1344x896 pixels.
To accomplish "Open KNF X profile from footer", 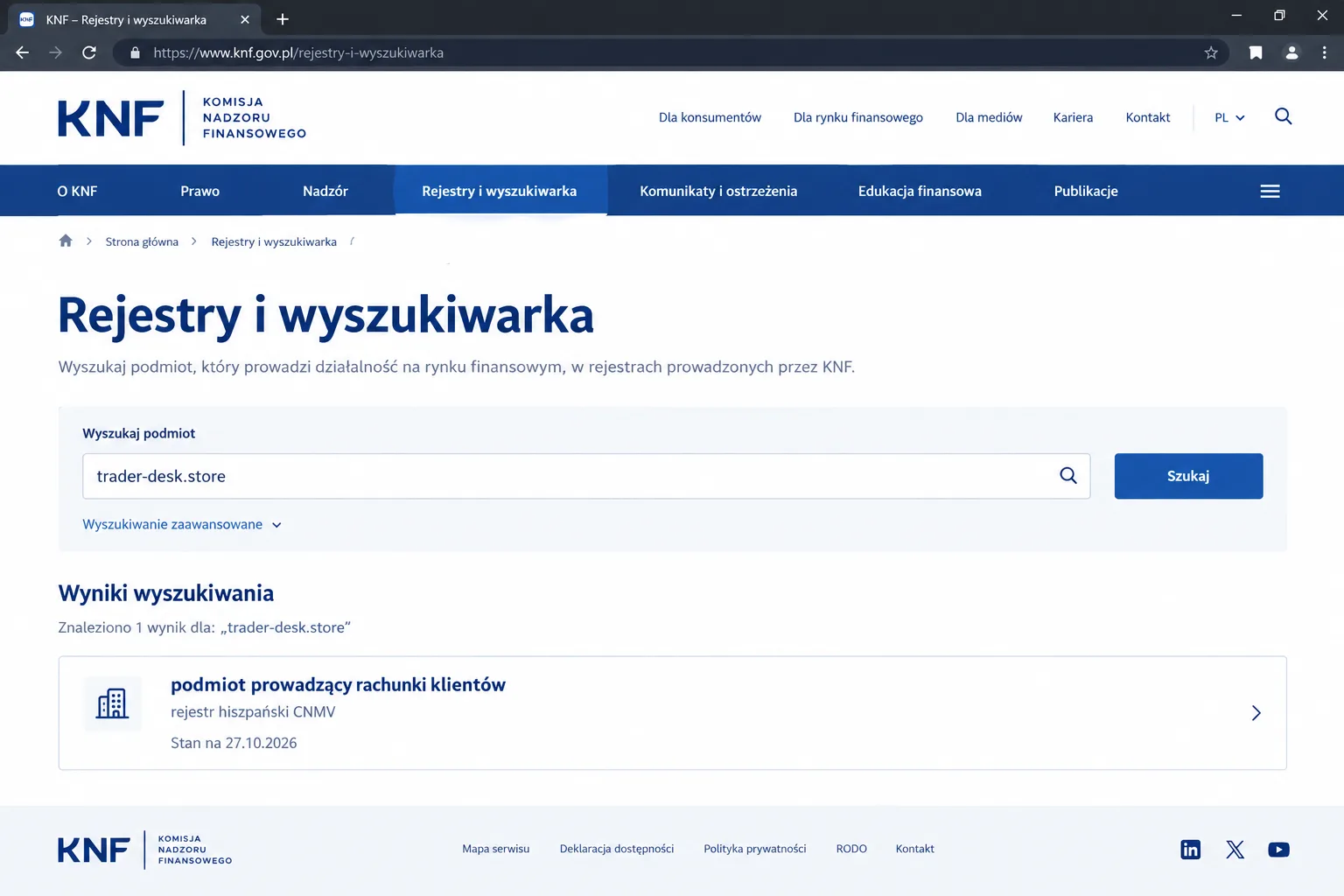I will click(1235, 849).
